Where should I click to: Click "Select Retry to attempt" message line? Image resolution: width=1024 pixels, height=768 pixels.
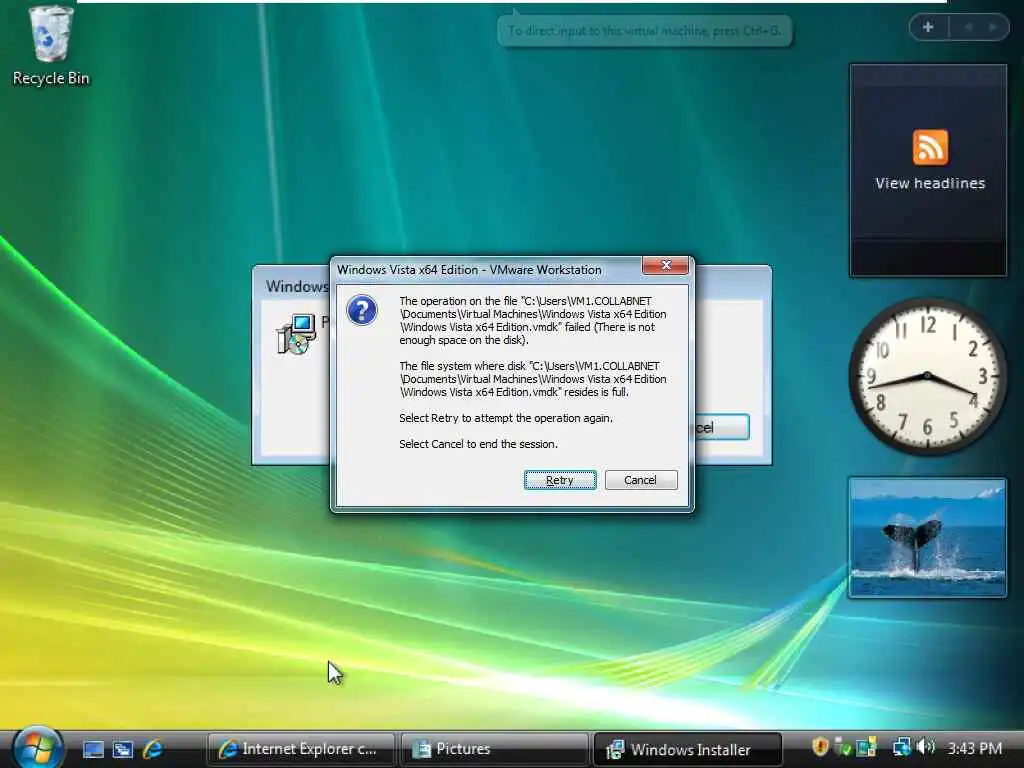click(x=505, y=418)
